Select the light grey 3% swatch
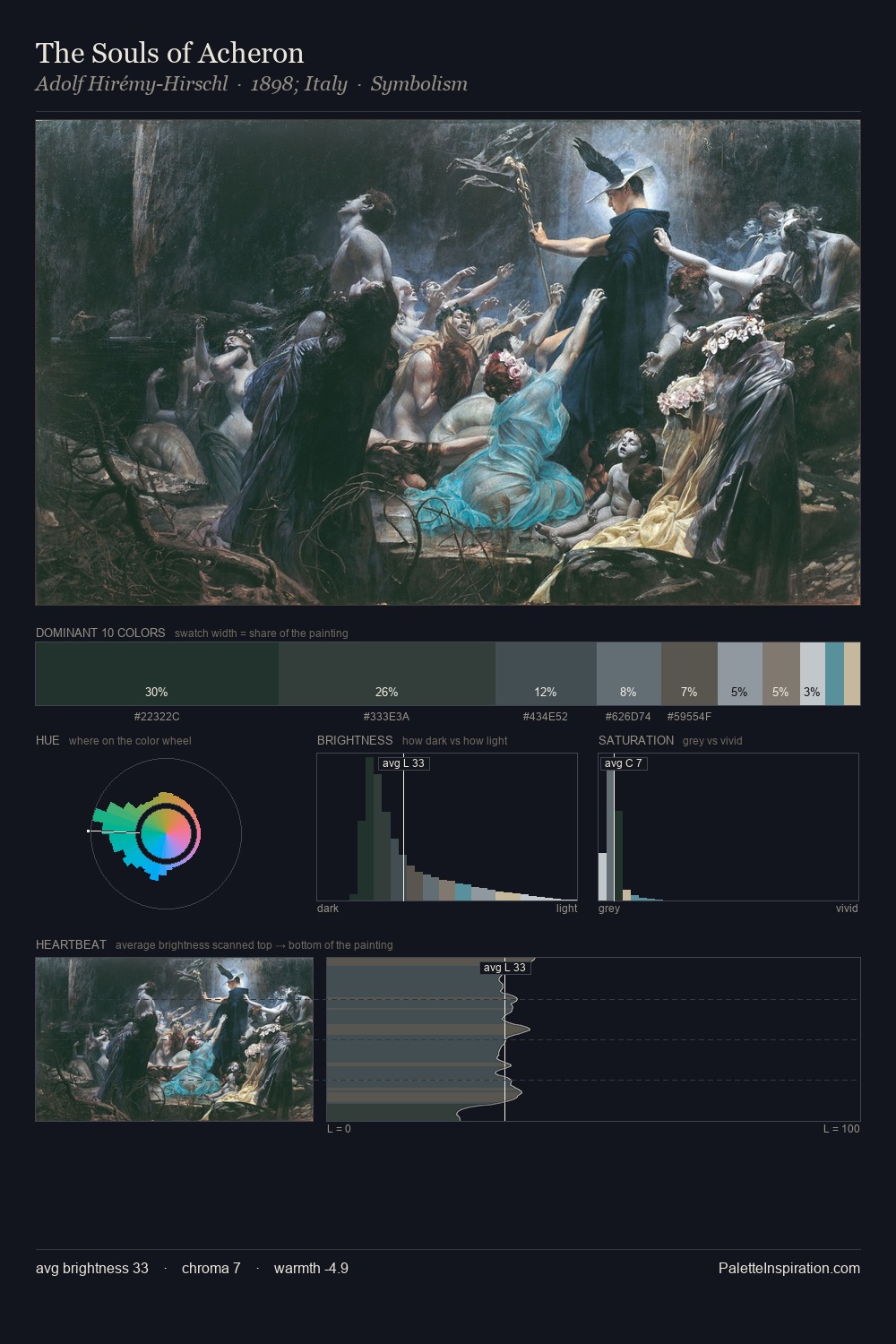 point(813,674)
